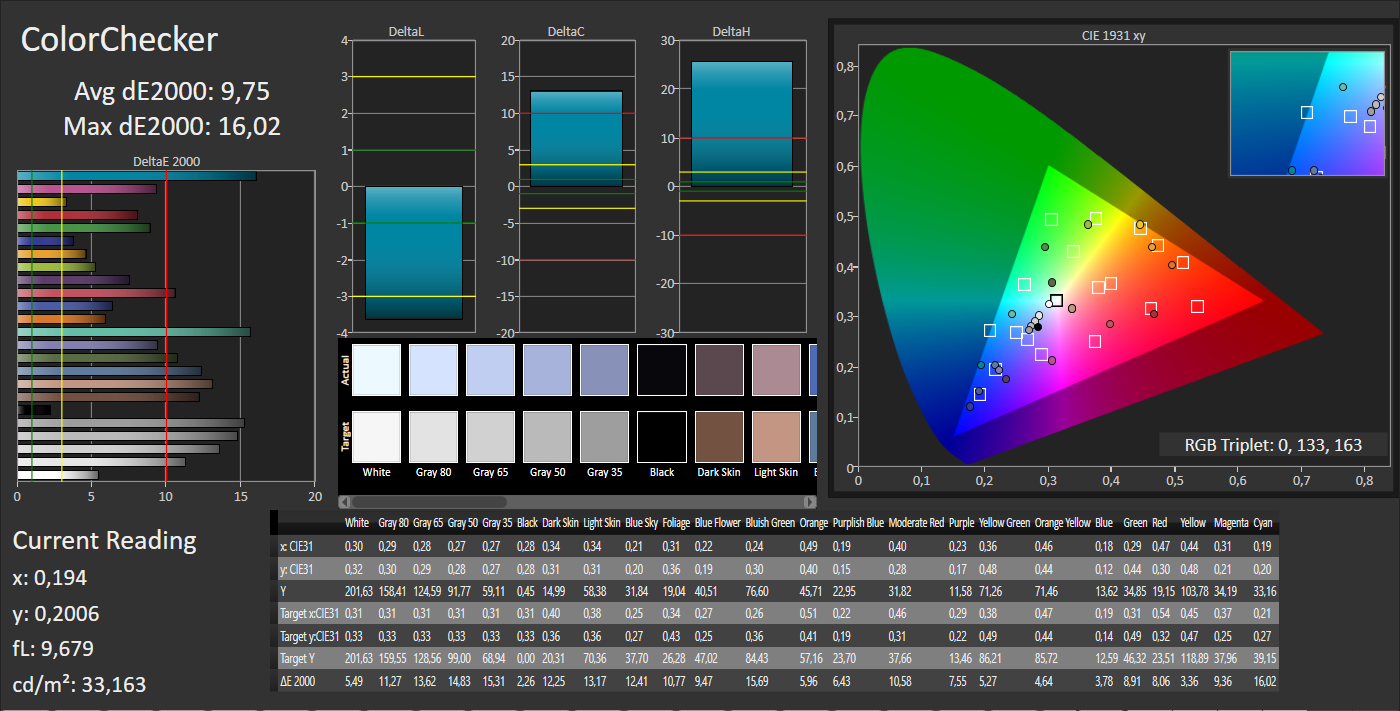The image size is (1400, 711).
Task: Click the Bluish Green ΔE value '15,69'
Action: tap(757, 682)
